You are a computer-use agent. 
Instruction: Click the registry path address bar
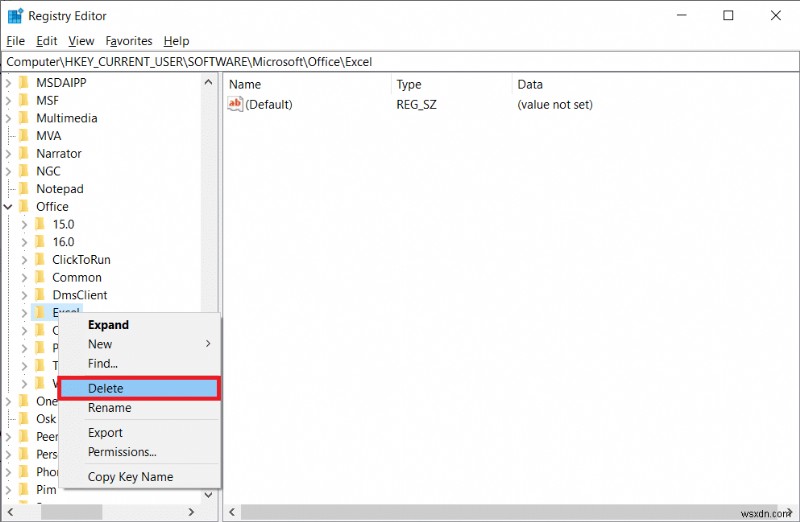(400, 62)
